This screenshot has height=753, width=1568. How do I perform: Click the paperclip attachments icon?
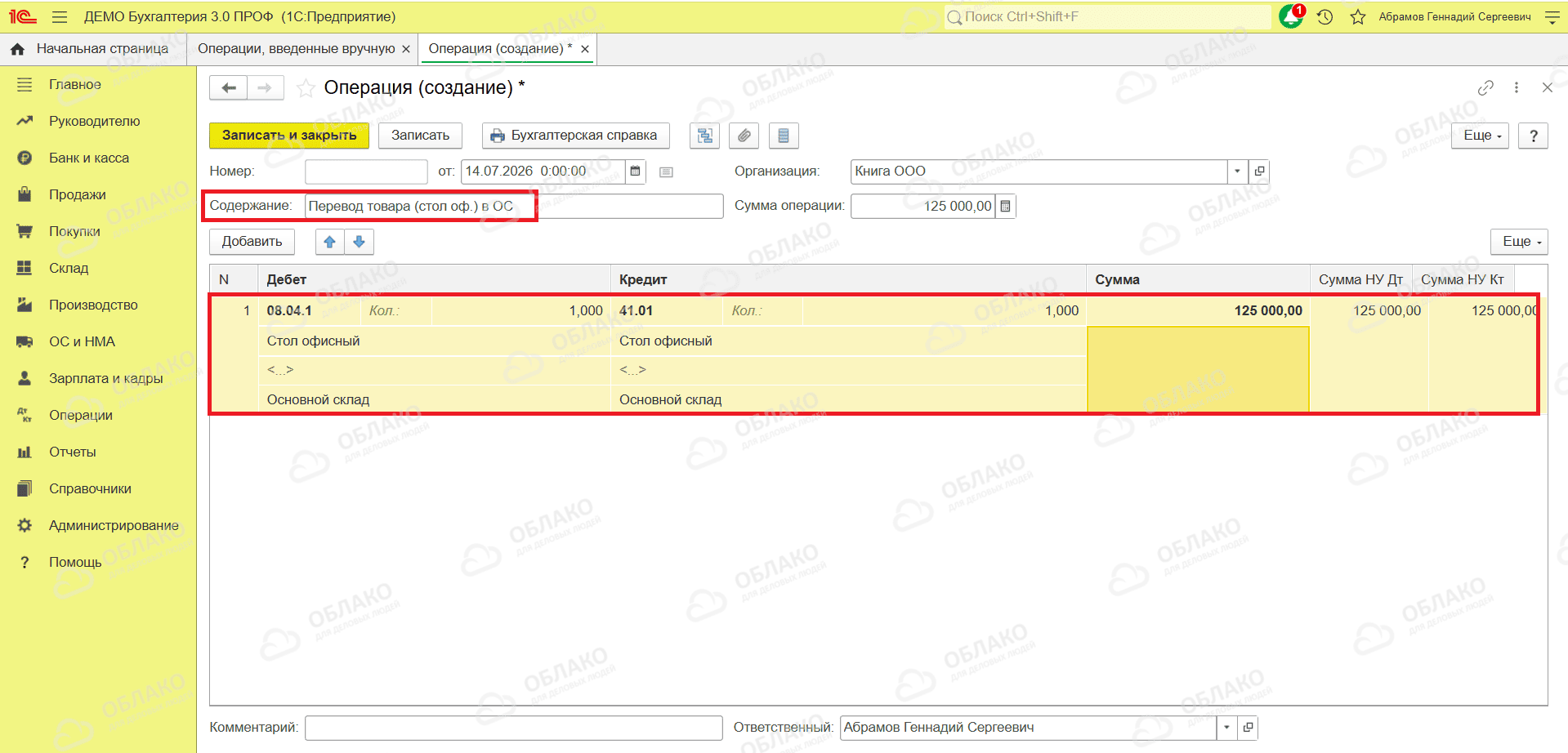744,136
